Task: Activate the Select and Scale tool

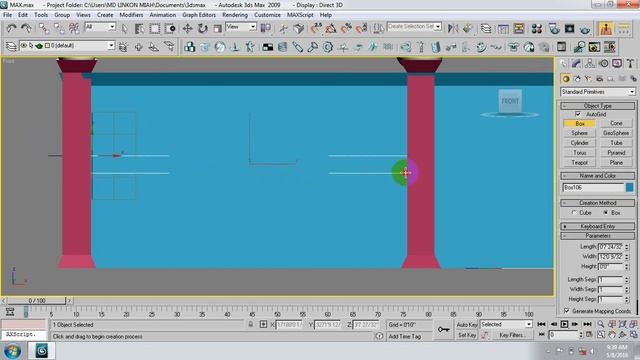Action: pyautogui.click(x=218, y=28)
